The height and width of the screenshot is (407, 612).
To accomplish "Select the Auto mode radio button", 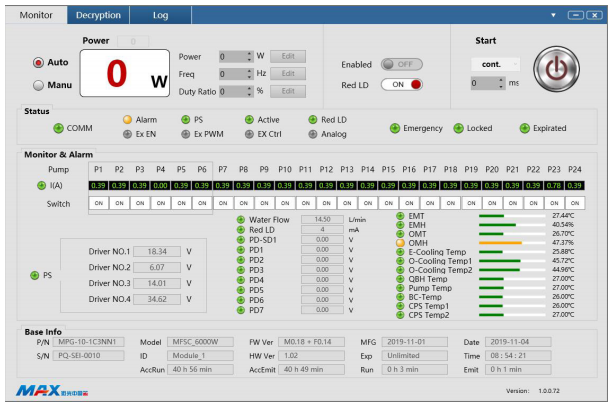I will pyautogui.click(x=39, y=62).
